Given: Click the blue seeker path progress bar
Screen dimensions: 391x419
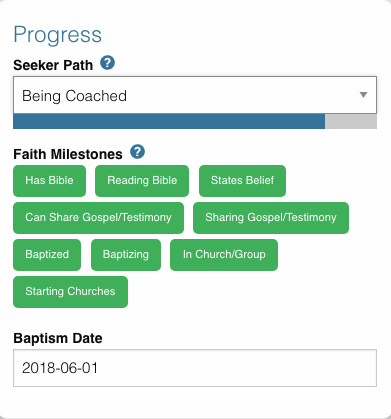Looking at the screenshot, I should (x=169, y=121).
